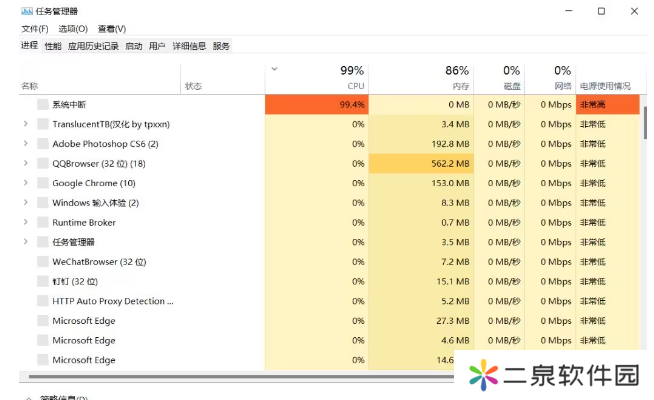Select the Runtime Broker process name
This screenshot has width=654, height=400.
tap(84, 223)
